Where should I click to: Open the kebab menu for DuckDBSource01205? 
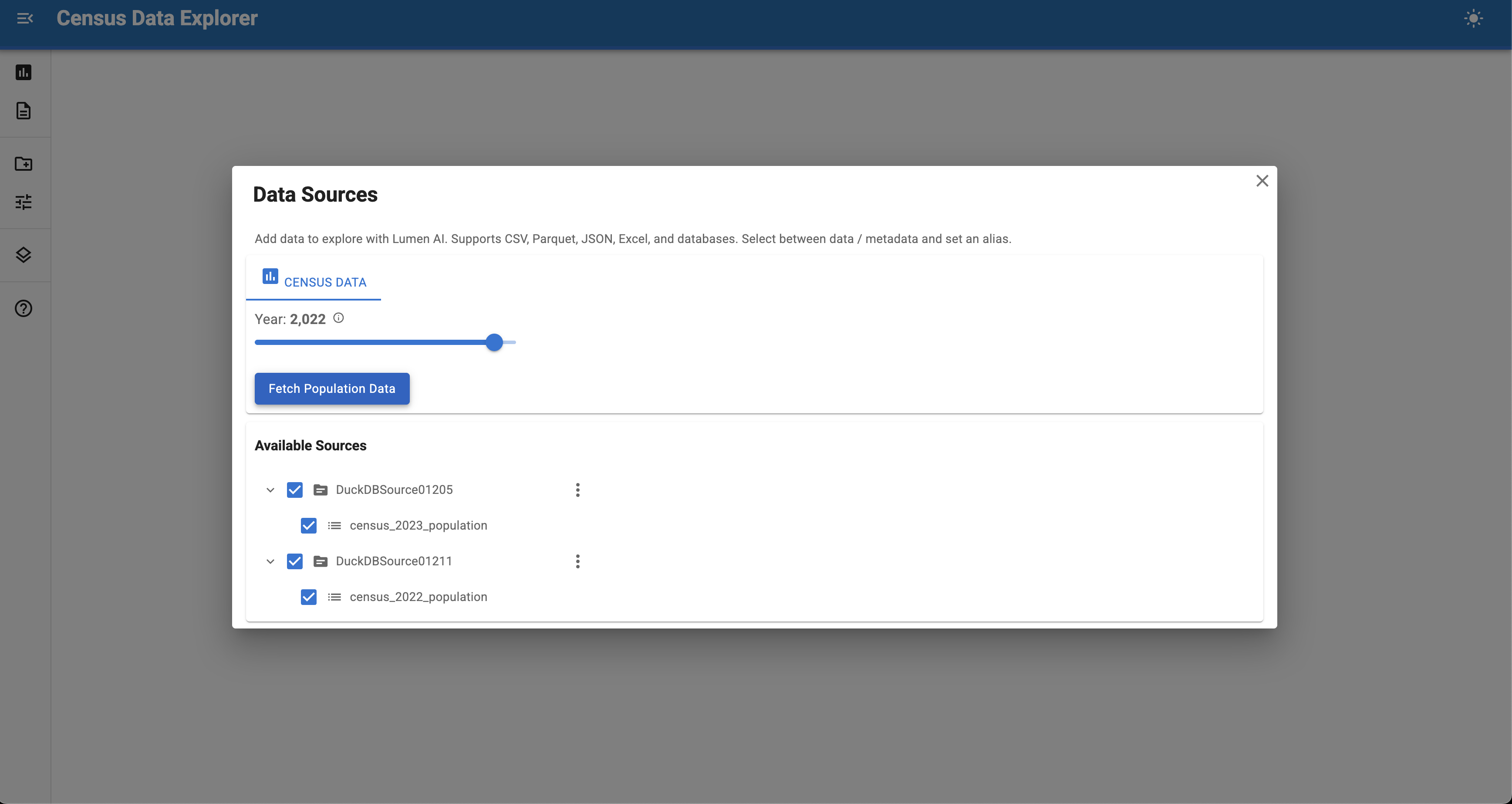577,490
